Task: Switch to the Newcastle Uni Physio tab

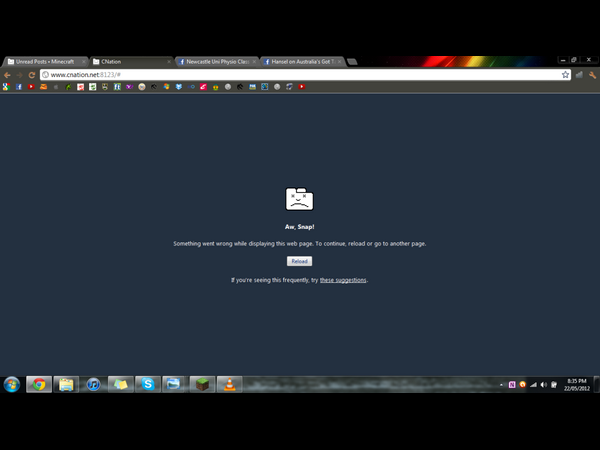Action: coord(217,62)
